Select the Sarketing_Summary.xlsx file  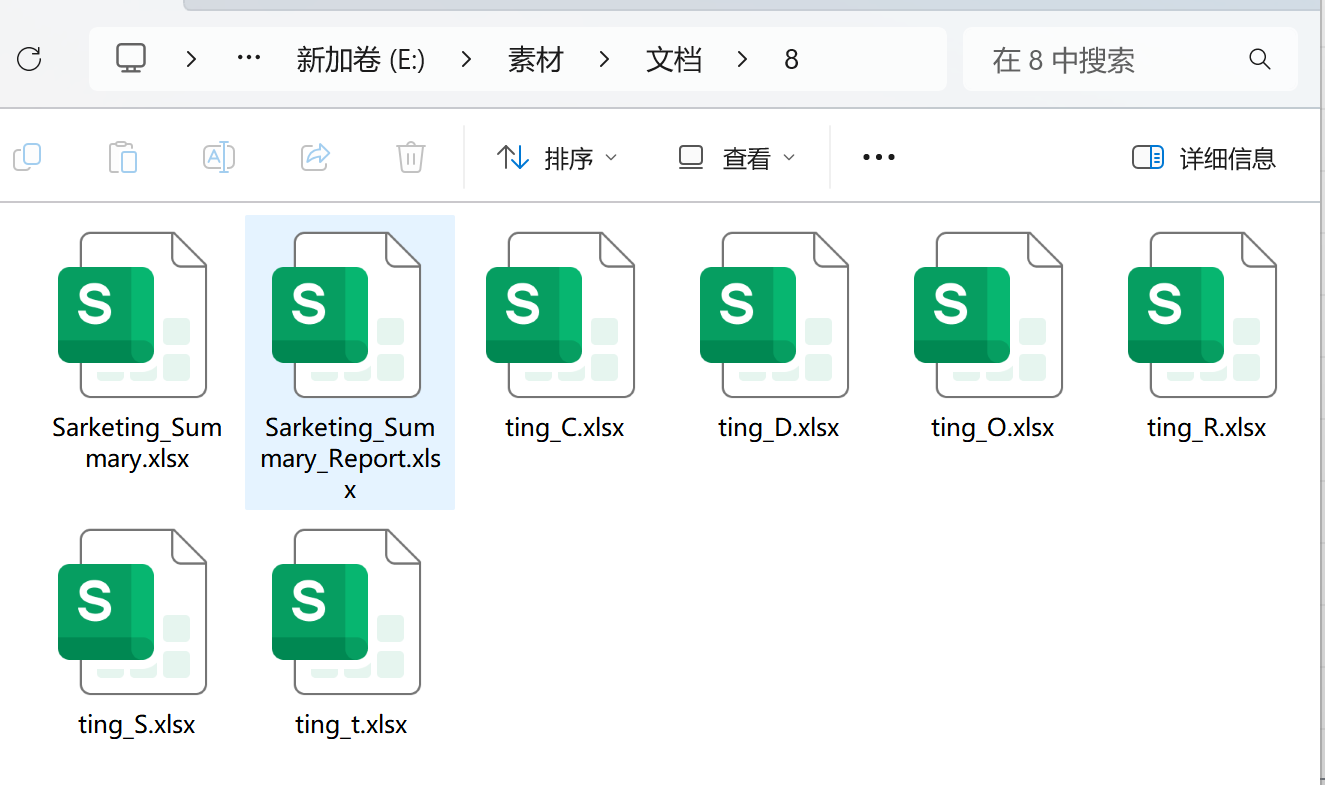pos(137,315)
